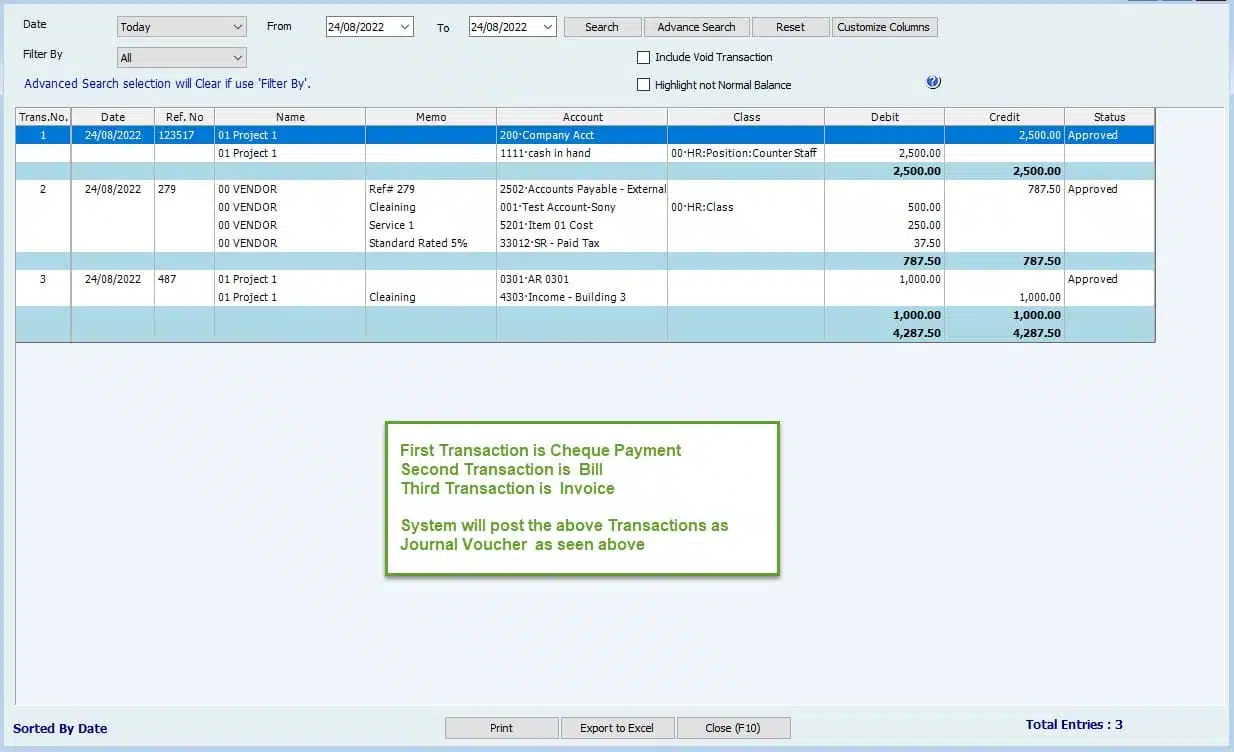
Task: Open the From date picker dropdown
Action: click(x=405, y=27)
